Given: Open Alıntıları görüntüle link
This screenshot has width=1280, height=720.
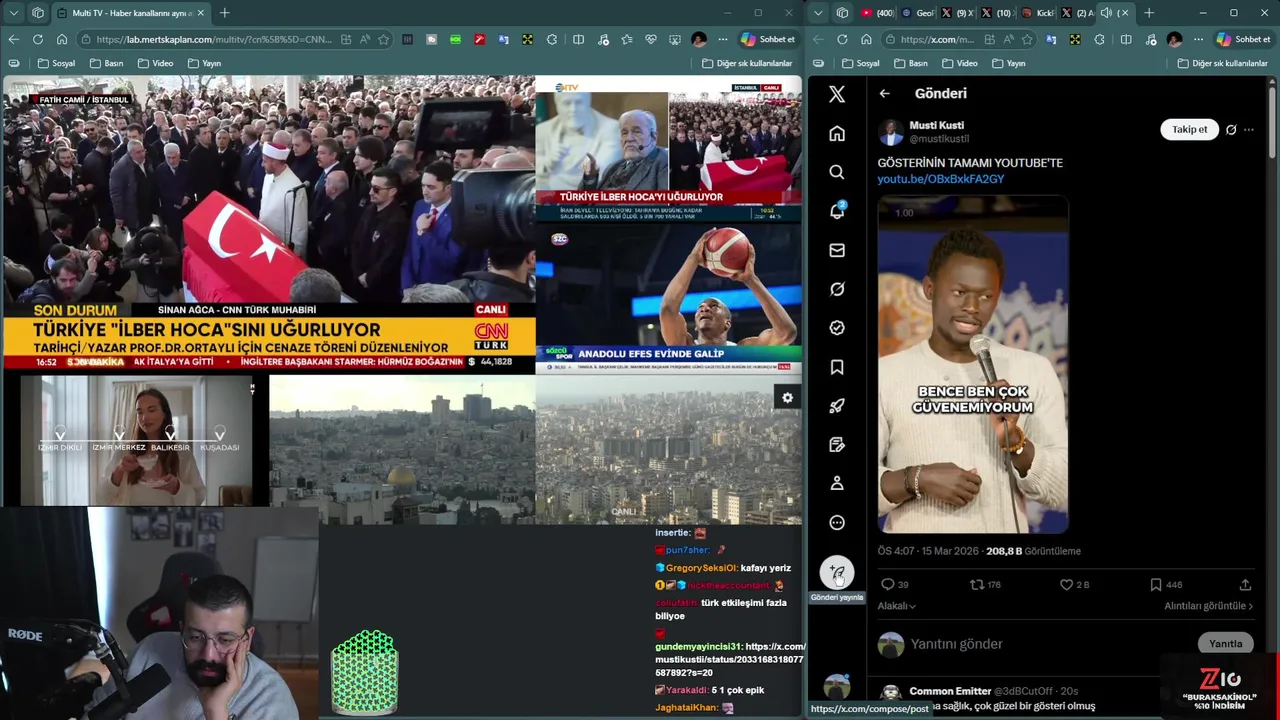Looking at the screenshot, I should 1208,606.
